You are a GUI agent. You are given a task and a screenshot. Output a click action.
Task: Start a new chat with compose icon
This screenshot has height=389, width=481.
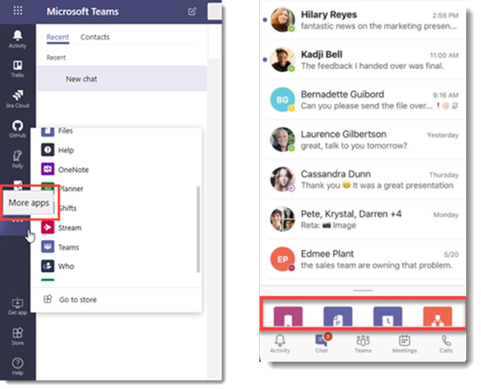pyautogui.click(x=192, y=12)
